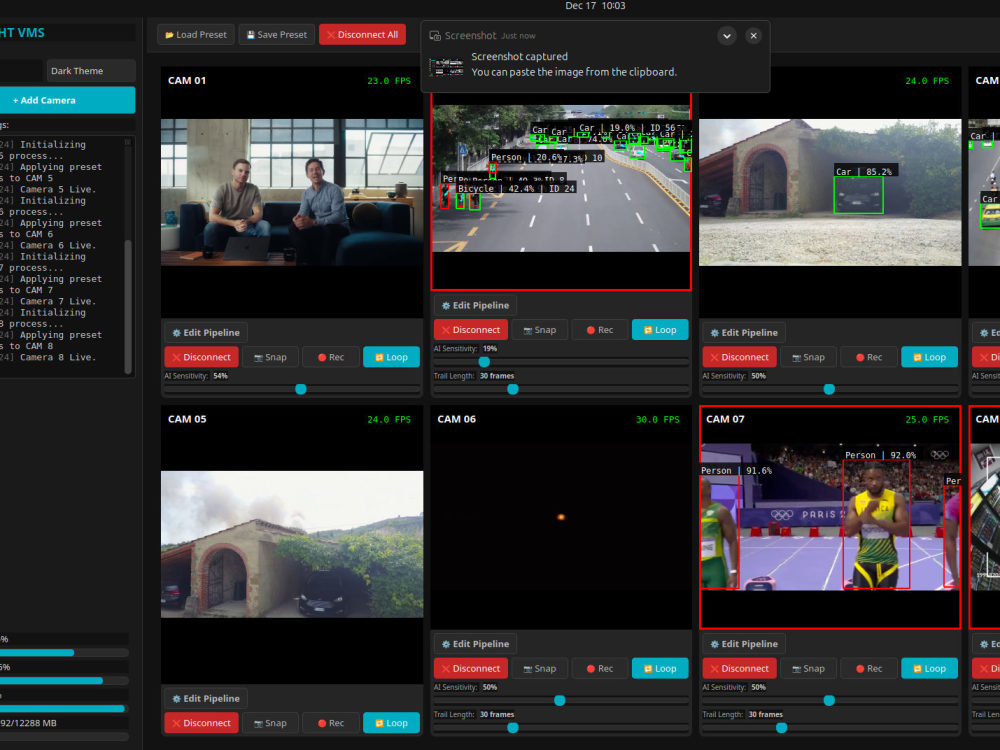Adjust AI Sensitivity slider for CAM 07
The height and width of the screenshot is (750, 1000).
[830, 700]
